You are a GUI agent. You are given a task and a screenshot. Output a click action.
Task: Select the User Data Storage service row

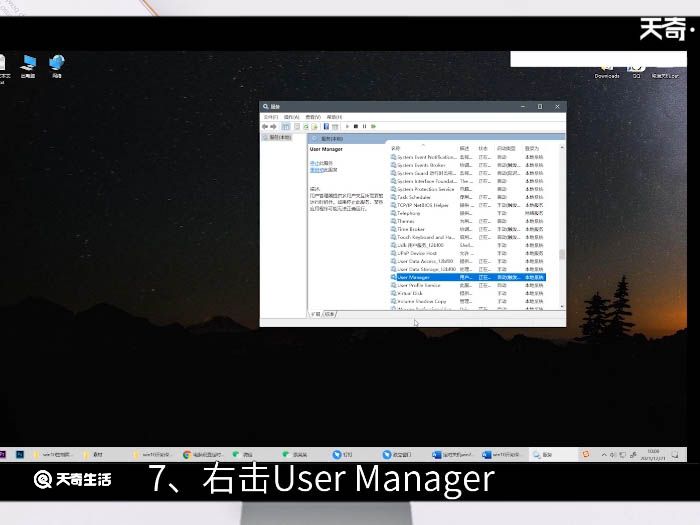467,269
